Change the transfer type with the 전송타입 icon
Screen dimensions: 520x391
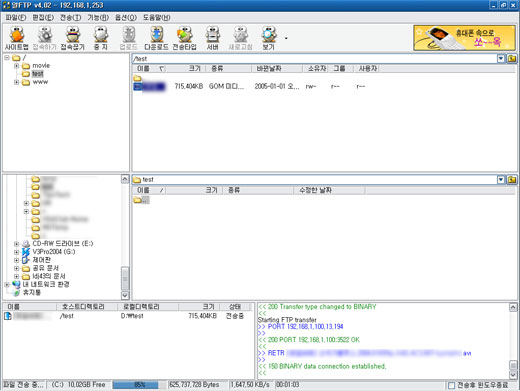[184, 38]
